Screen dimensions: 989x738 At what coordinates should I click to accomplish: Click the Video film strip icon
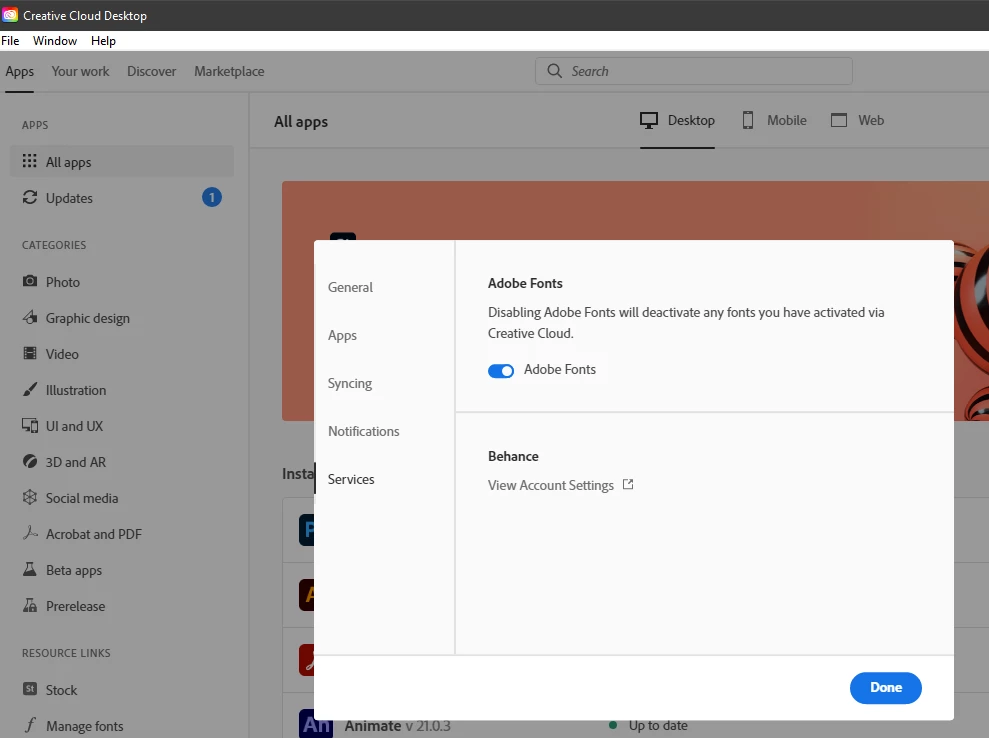(30, 353)
